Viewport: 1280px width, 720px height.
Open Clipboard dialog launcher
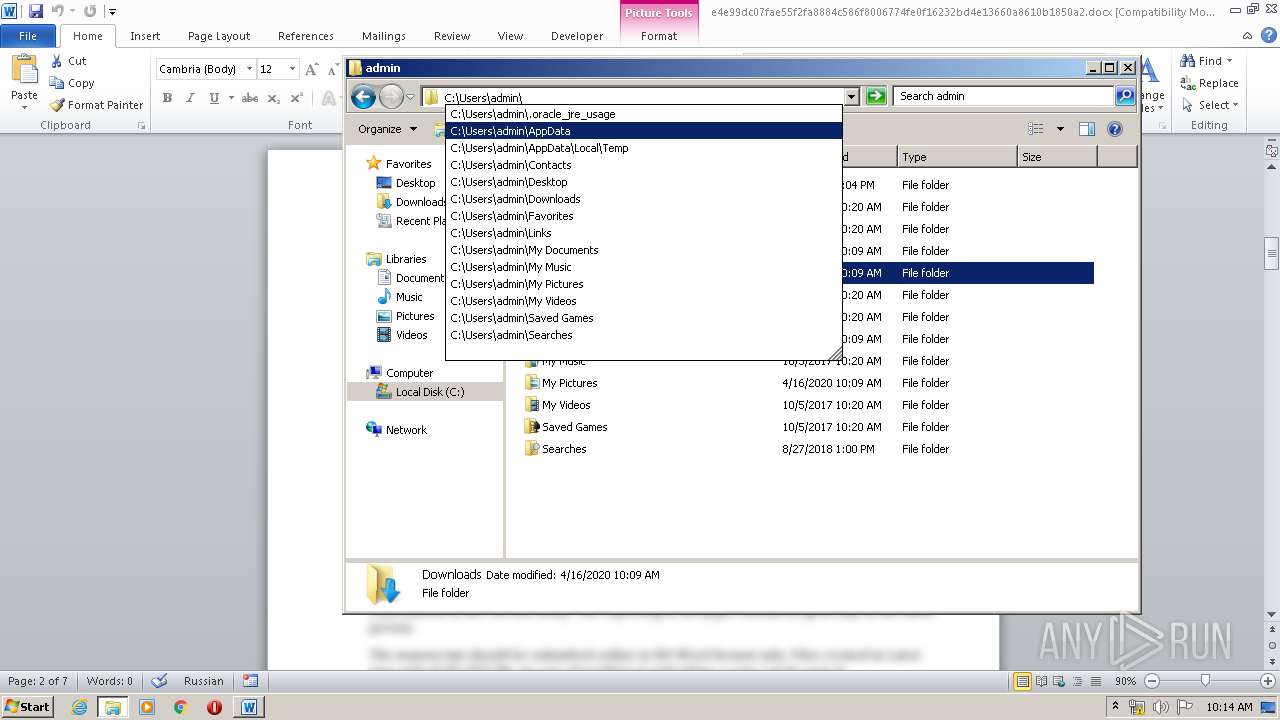tap(141, 126)
